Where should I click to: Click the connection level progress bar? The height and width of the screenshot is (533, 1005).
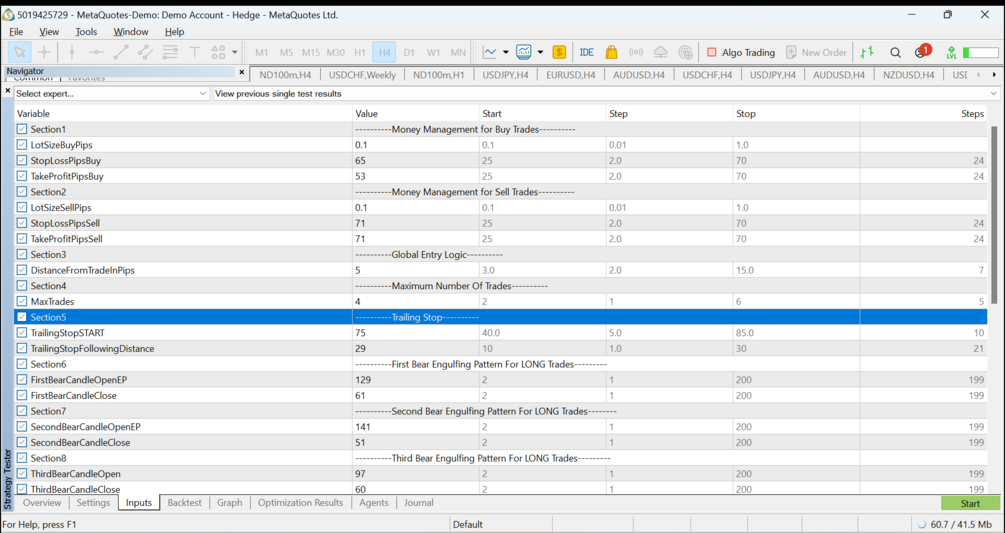(x=981, y=53)
